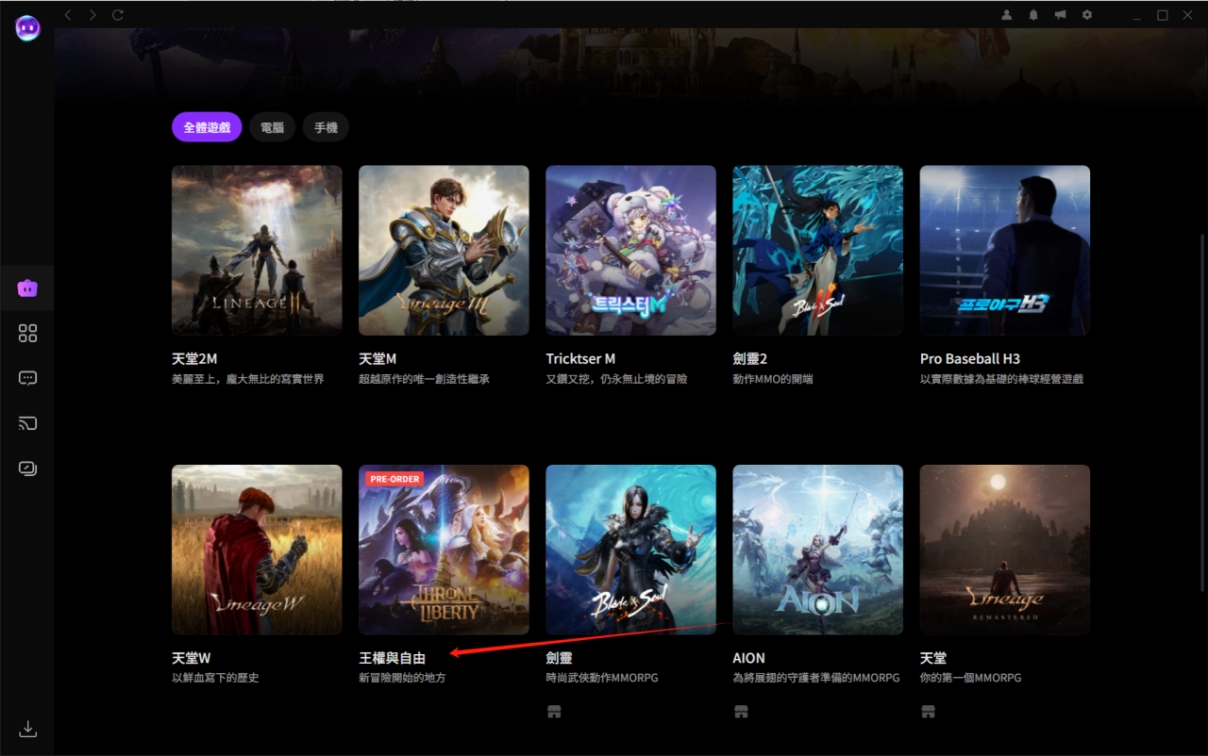Screen dimensions: 1208x756
Task: Open the Lineage Remastered cover art
Action: coord(1005,549)
